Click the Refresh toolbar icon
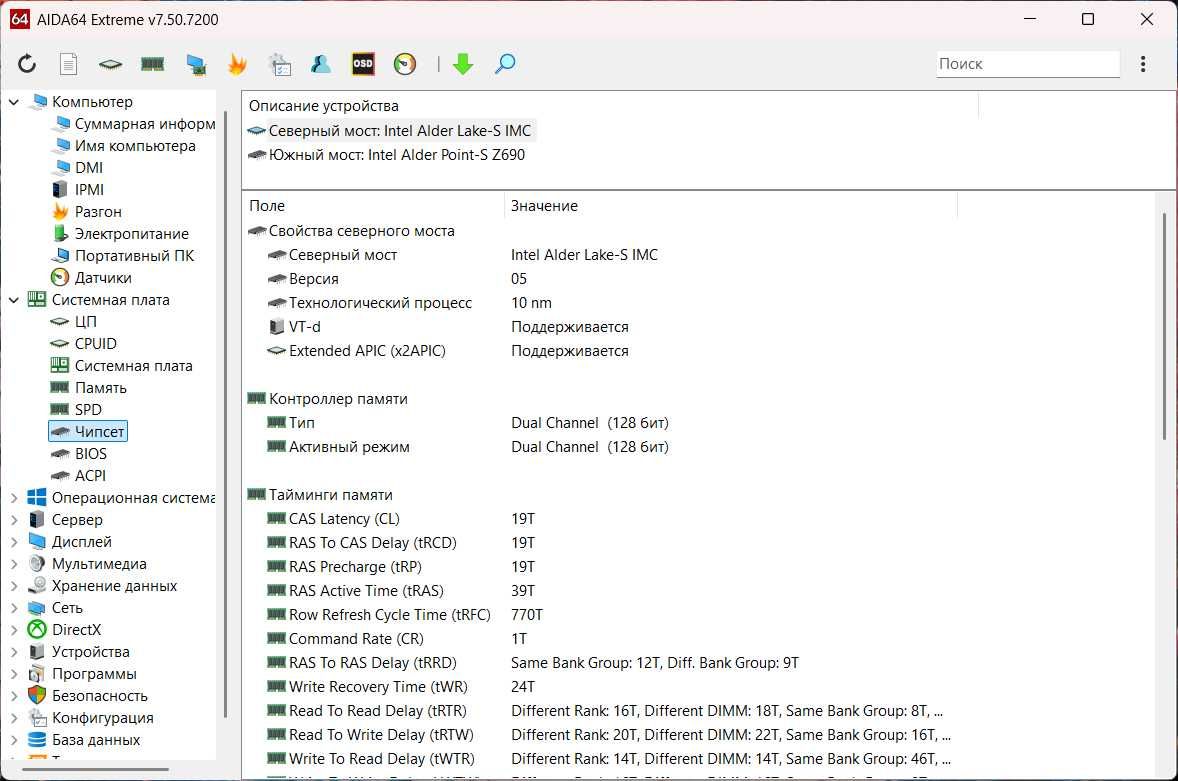This screenshot has height=781, width=1178. coord(27,64)
